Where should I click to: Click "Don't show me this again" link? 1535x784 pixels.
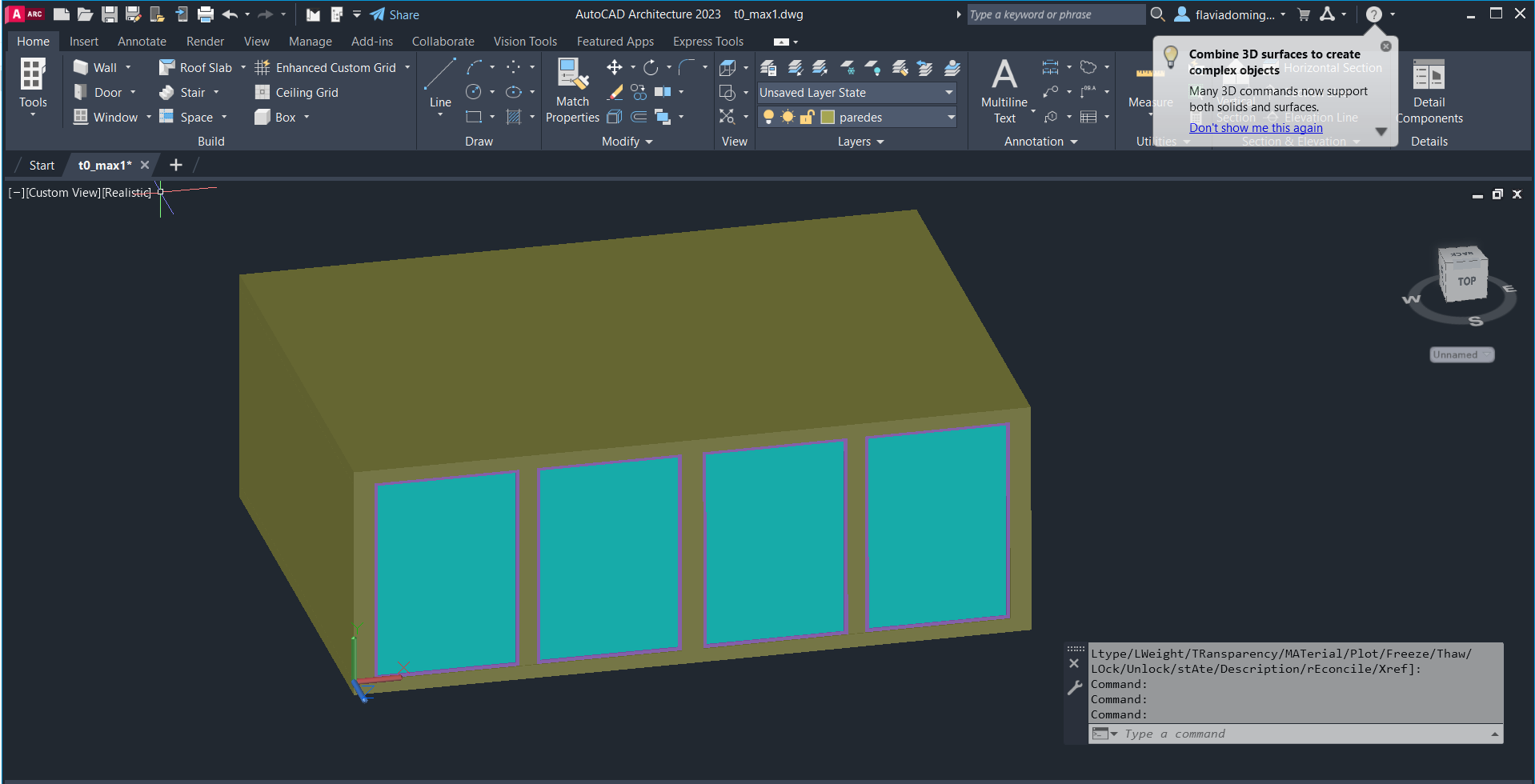(1255, 128)
